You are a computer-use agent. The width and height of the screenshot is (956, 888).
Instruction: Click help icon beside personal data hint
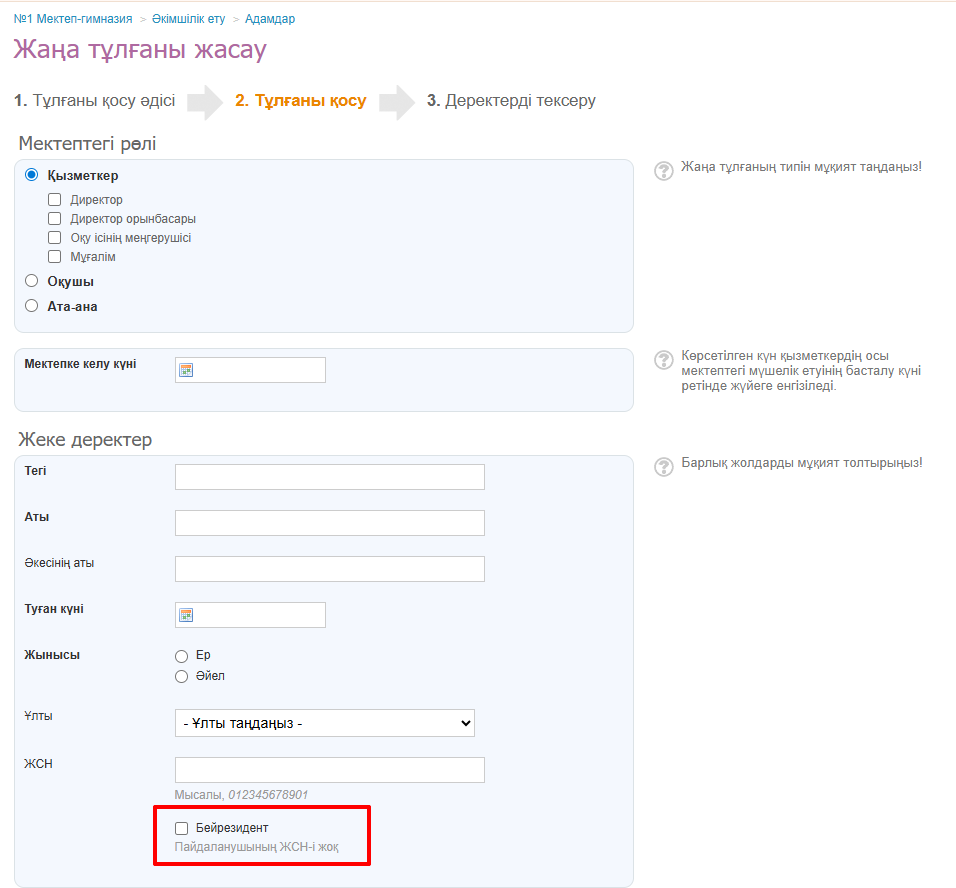[x=663, y=467]
